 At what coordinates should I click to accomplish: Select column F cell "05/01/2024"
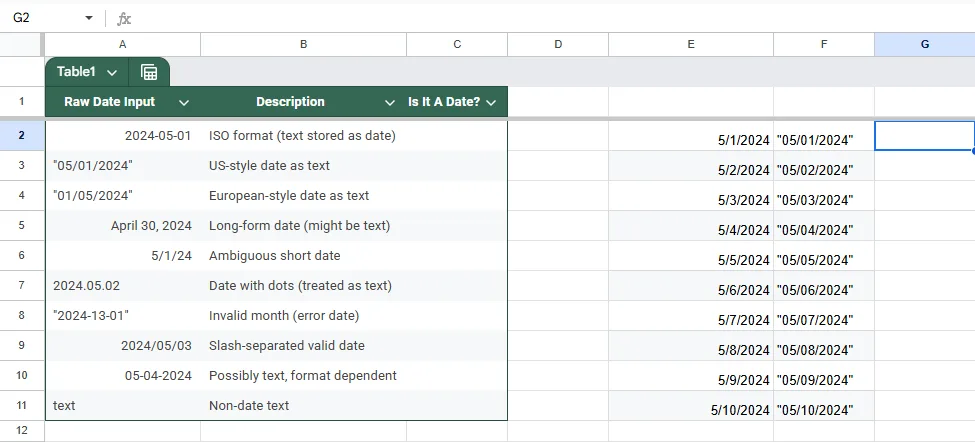[824, 136]
